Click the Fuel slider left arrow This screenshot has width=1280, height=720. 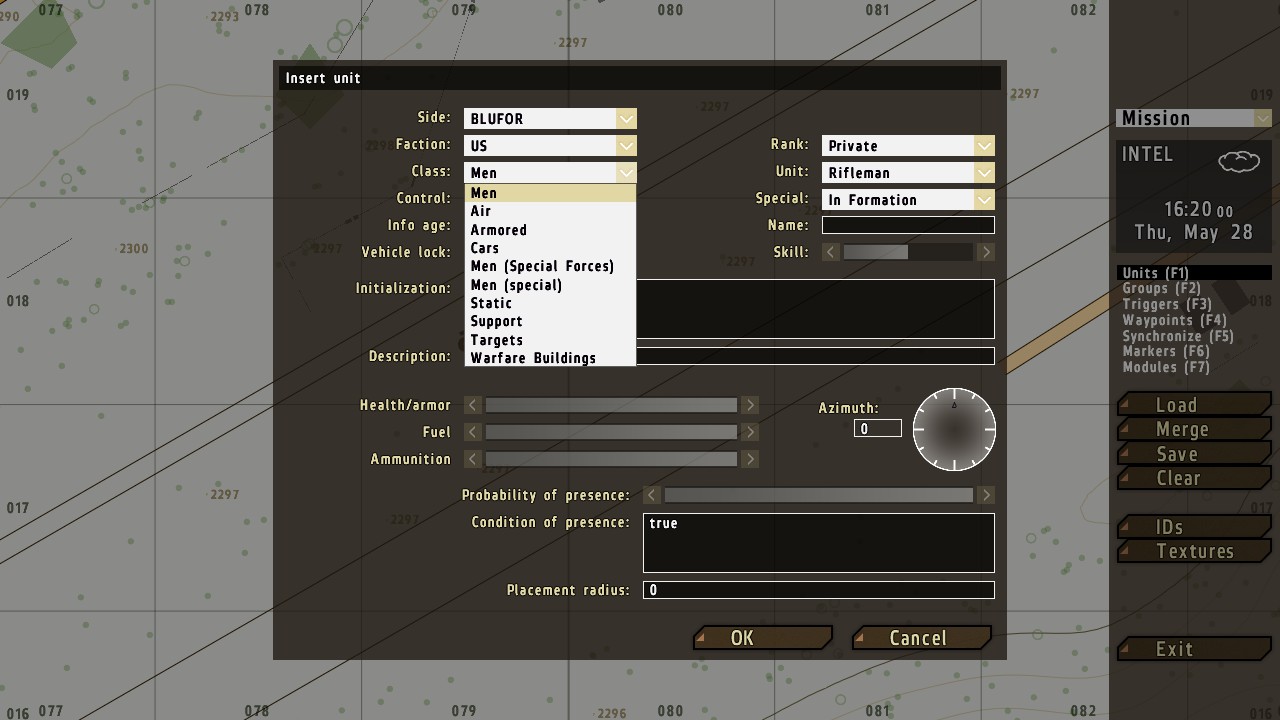coord(473,432)
